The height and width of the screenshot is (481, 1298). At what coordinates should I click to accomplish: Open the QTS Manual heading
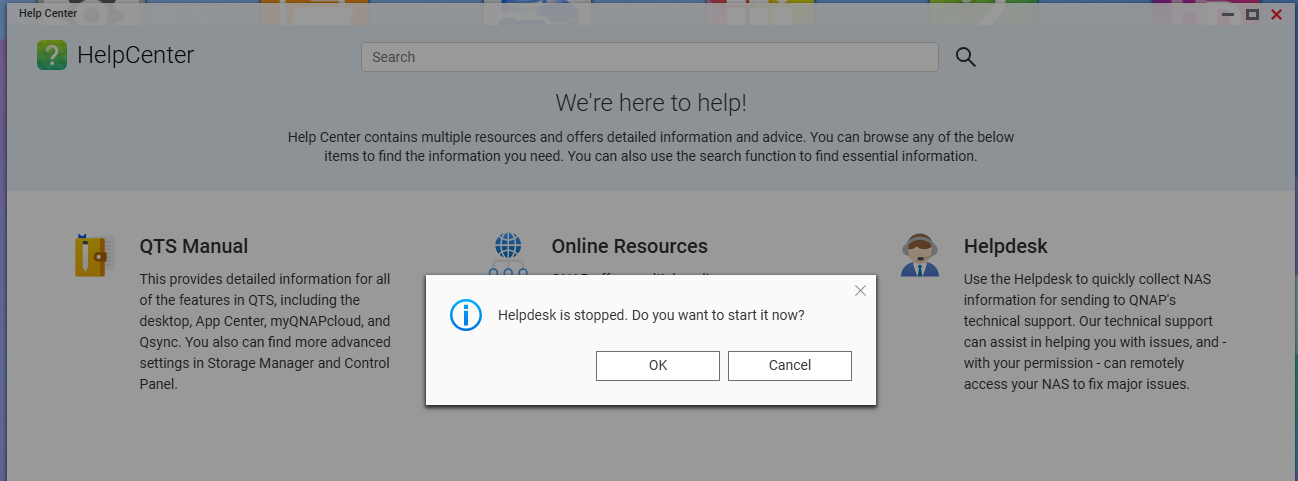(194, 246)
